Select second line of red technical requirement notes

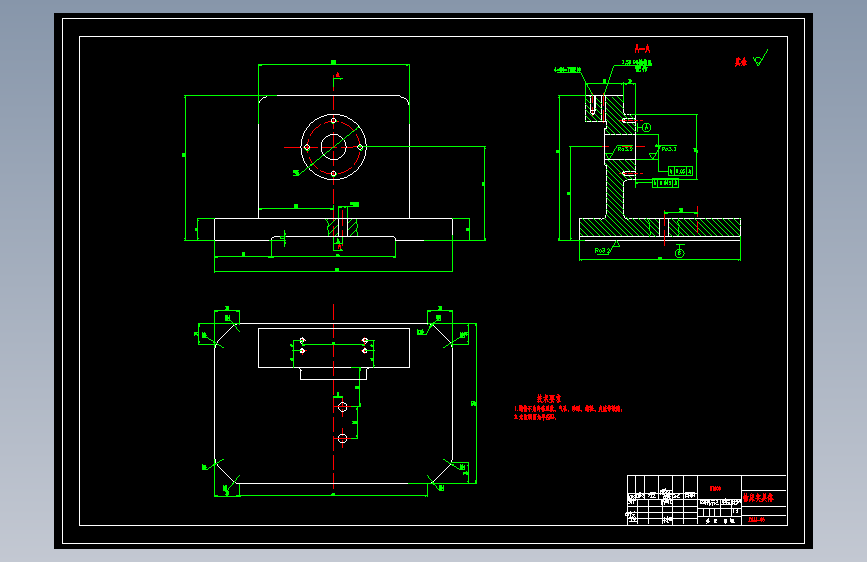pos(535,417)
